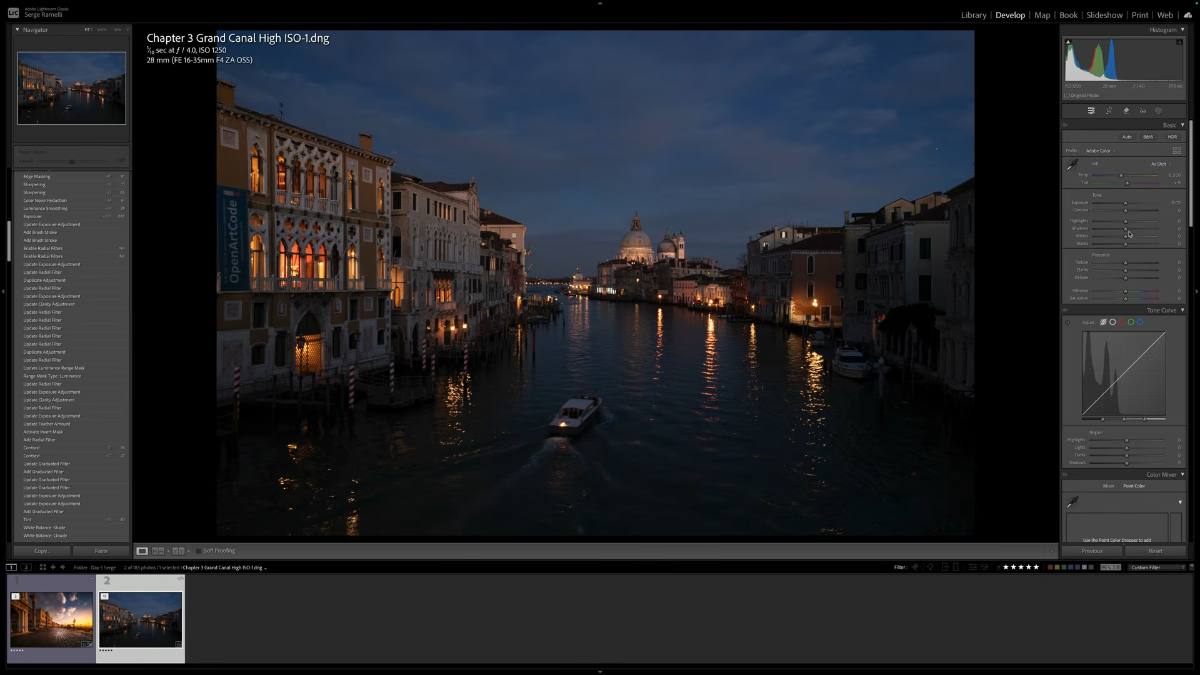
Task: Switch to the Develop module
Action: pos(1010,15)
